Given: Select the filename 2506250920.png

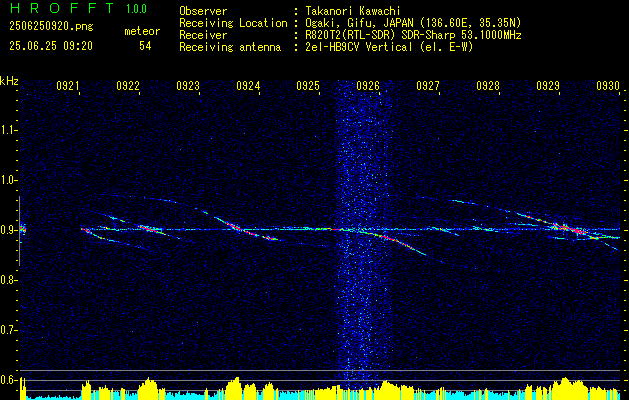Looking at the screenshot, I should [51, 27].
